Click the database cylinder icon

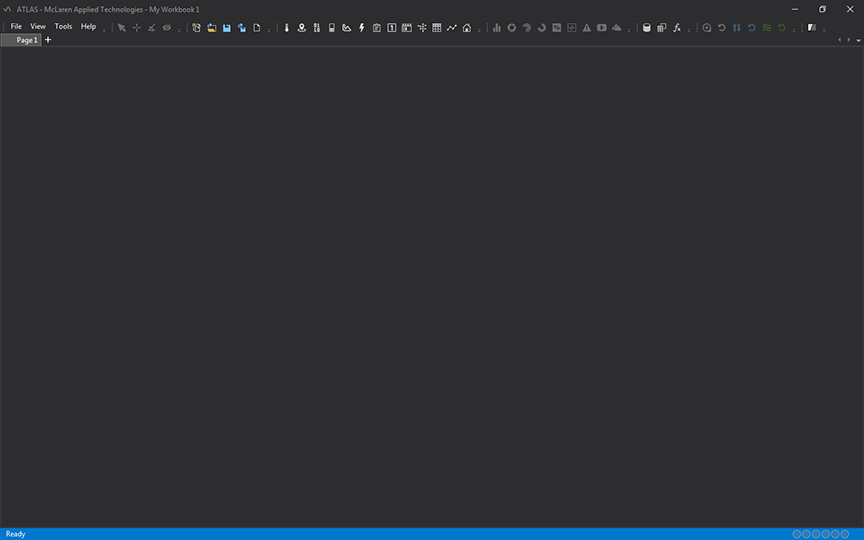click(x=646, y=27)
